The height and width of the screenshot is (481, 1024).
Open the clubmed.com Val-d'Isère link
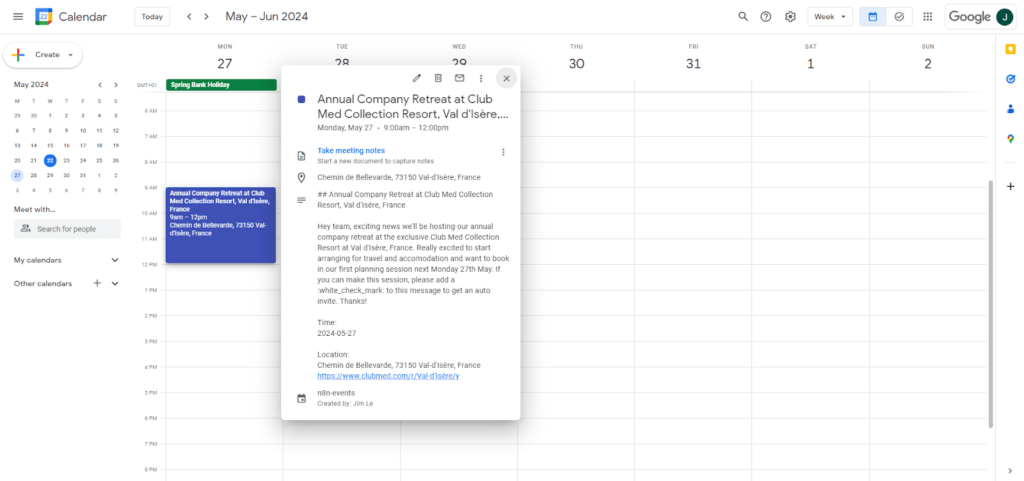[388, 376]
